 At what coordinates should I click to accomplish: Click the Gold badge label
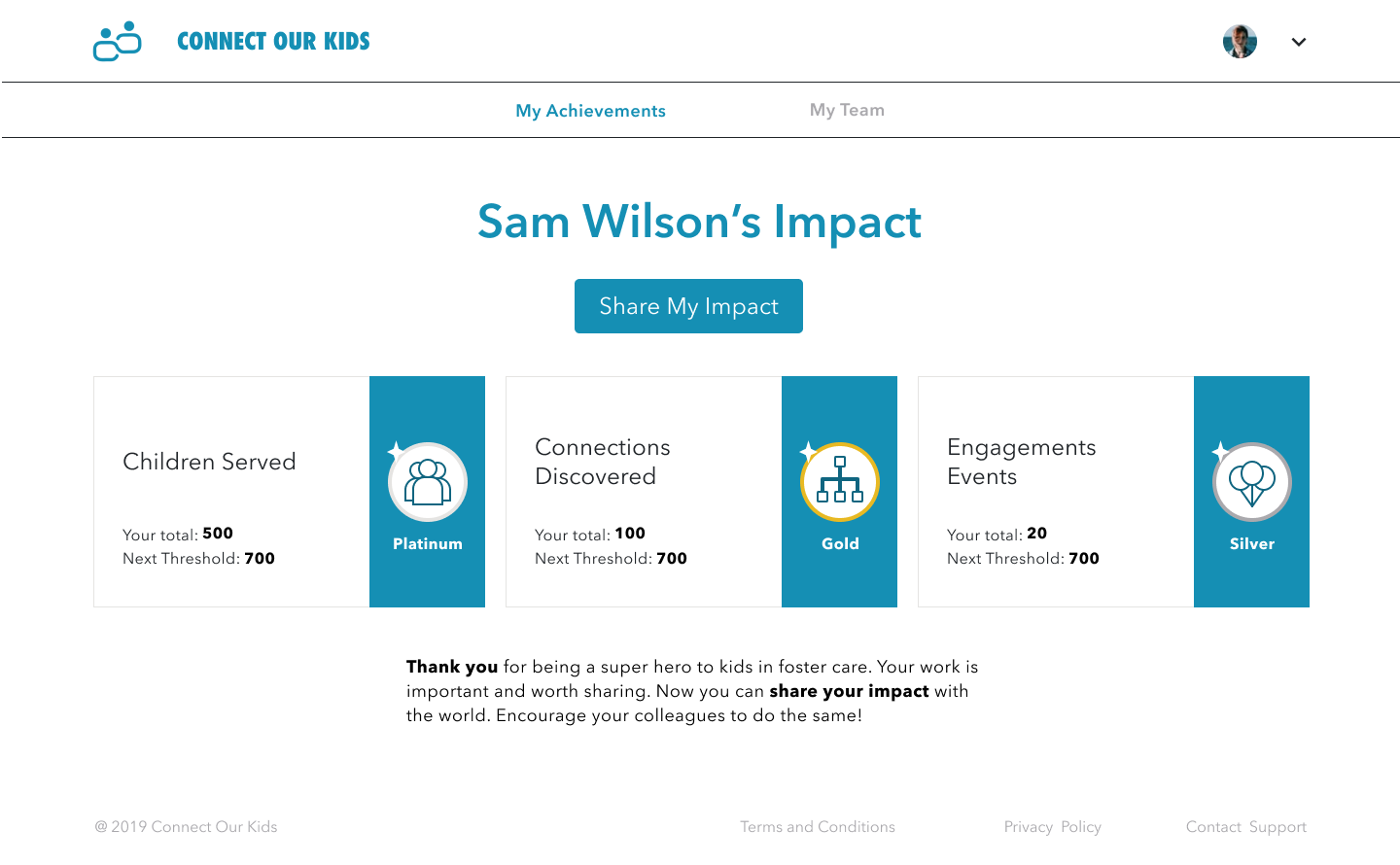point(840,544)
